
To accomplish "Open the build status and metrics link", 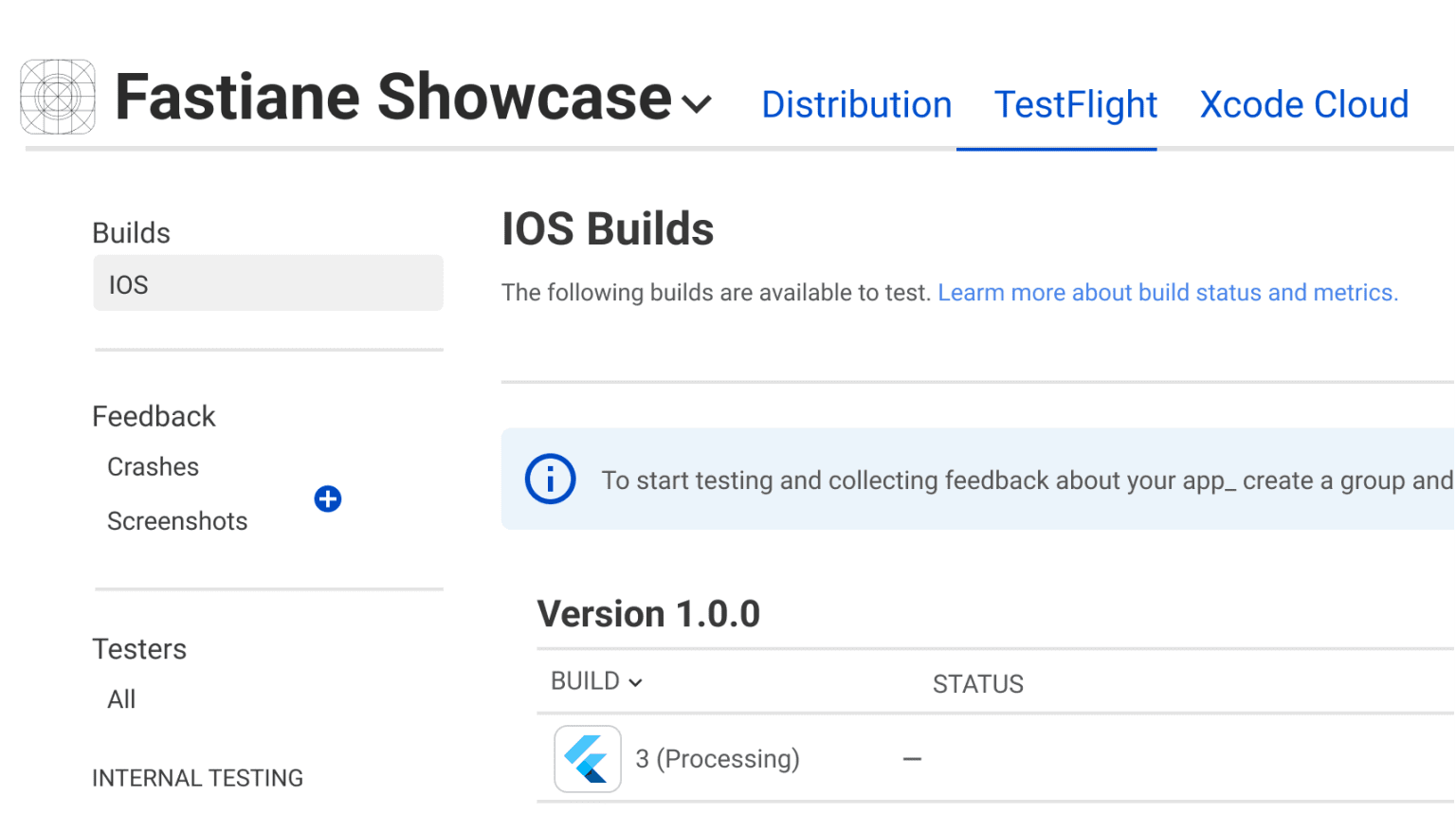I will point(1168,292).
